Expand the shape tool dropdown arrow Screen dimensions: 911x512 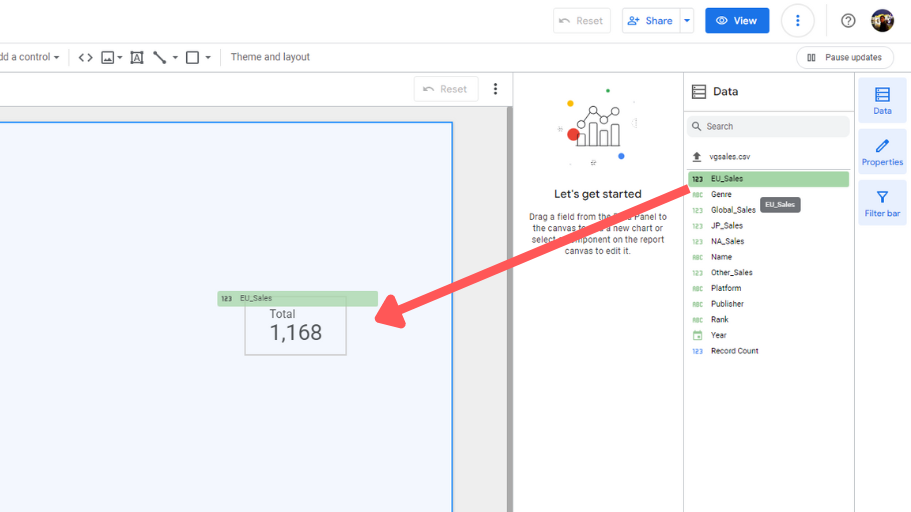pos(208,58)
